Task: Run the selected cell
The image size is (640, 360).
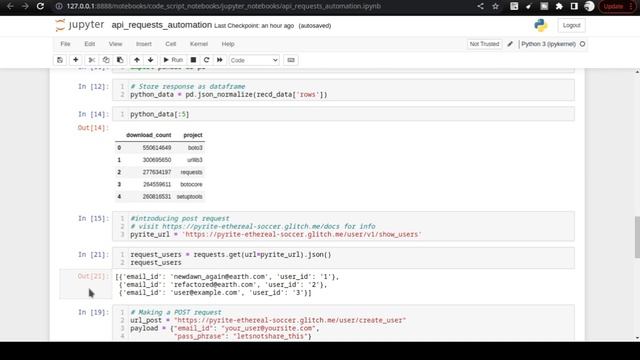Action: (173, 60)
